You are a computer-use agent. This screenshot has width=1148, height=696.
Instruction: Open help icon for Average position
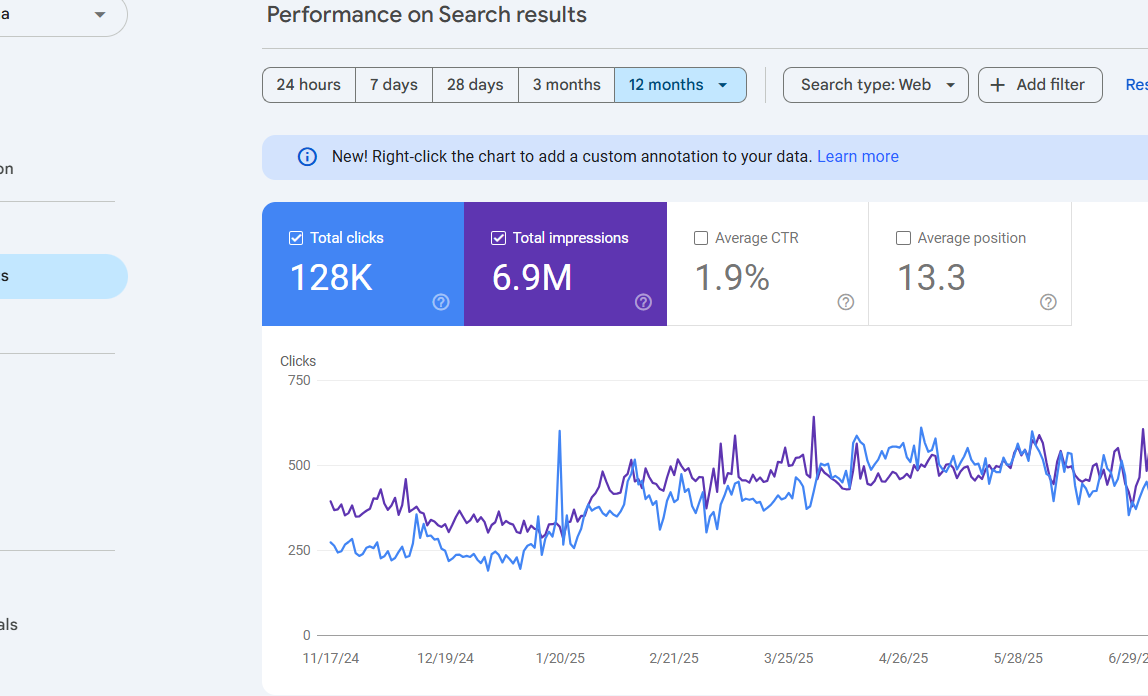(x=1048, y=302)
